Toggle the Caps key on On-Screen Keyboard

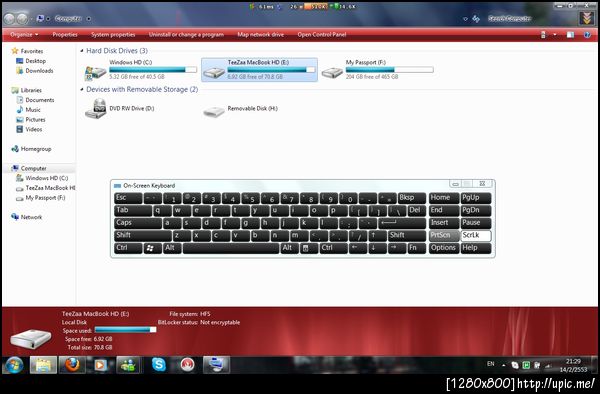pyautogui.click(x=138, y=223)
